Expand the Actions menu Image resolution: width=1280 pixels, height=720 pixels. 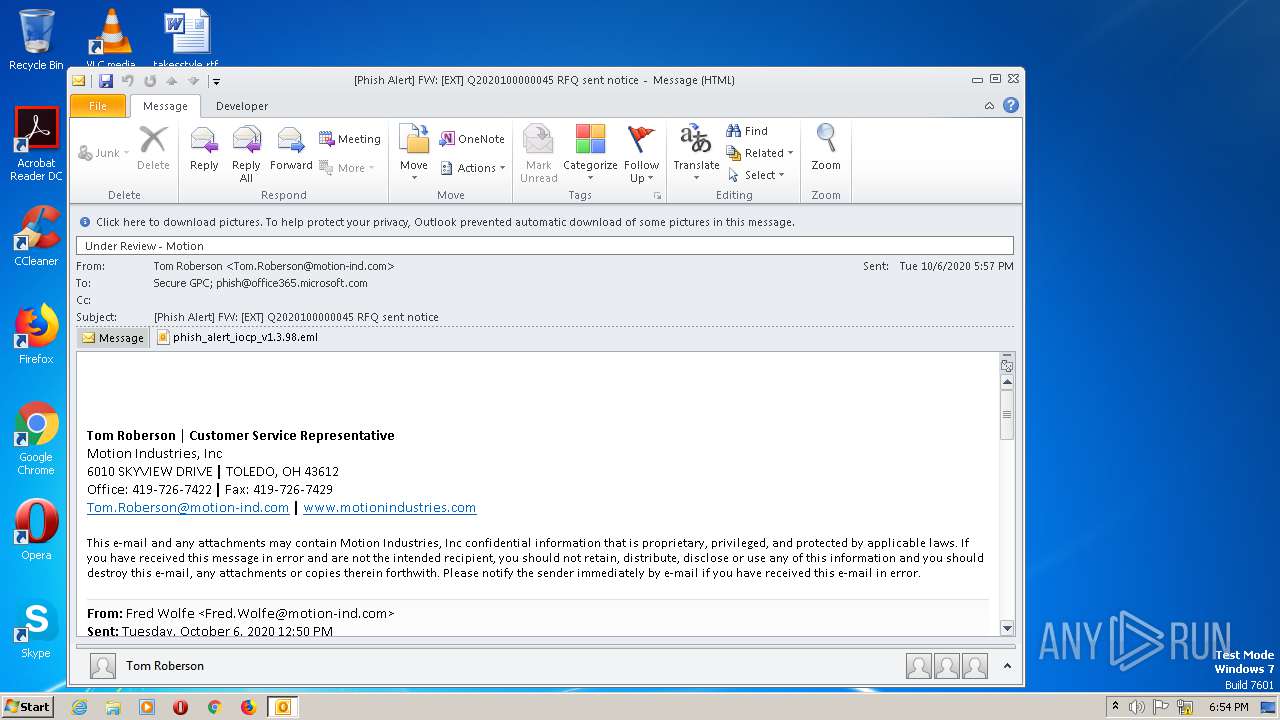coord(472,168)
